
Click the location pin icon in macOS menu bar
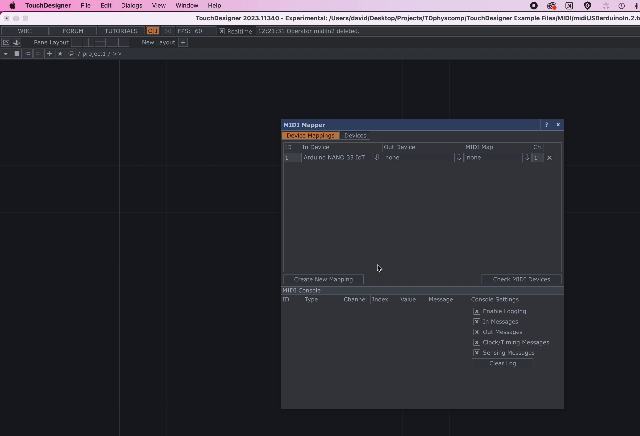coord(587,6)
